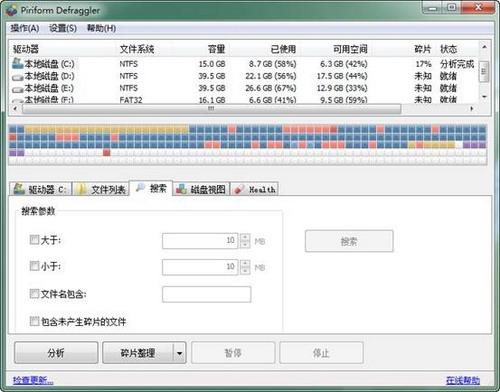Click the stepper beside the 小于 value

click(x=245, y=267)
